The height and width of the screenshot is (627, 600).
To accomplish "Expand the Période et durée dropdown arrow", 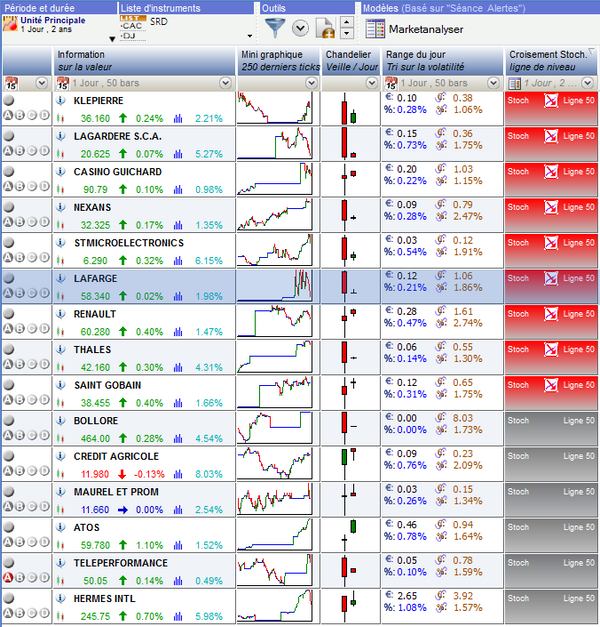I will click(x=112, y=39).
